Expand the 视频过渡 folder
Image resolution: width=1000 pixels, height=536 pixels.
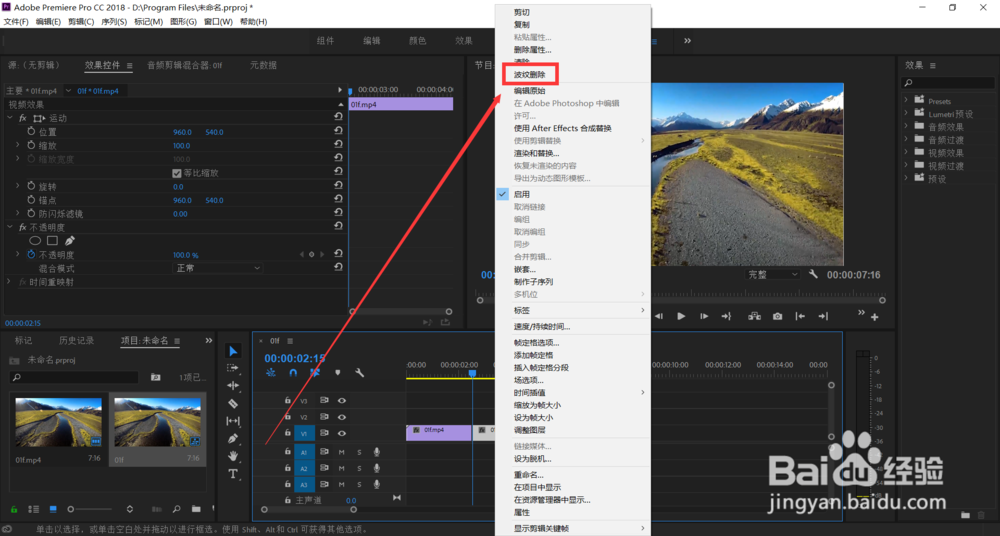tap(906, 166)
